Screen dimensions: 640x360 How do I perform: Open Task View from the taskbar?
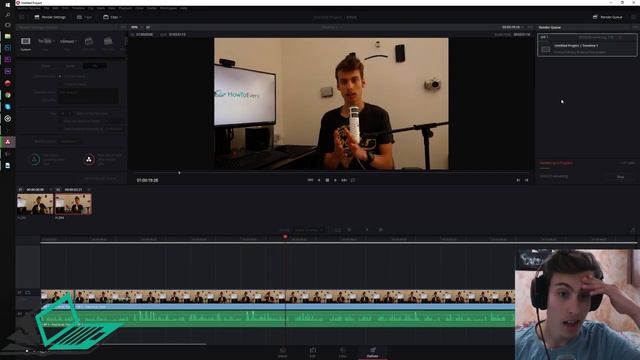pyautogui.click(x=7, y=25)
